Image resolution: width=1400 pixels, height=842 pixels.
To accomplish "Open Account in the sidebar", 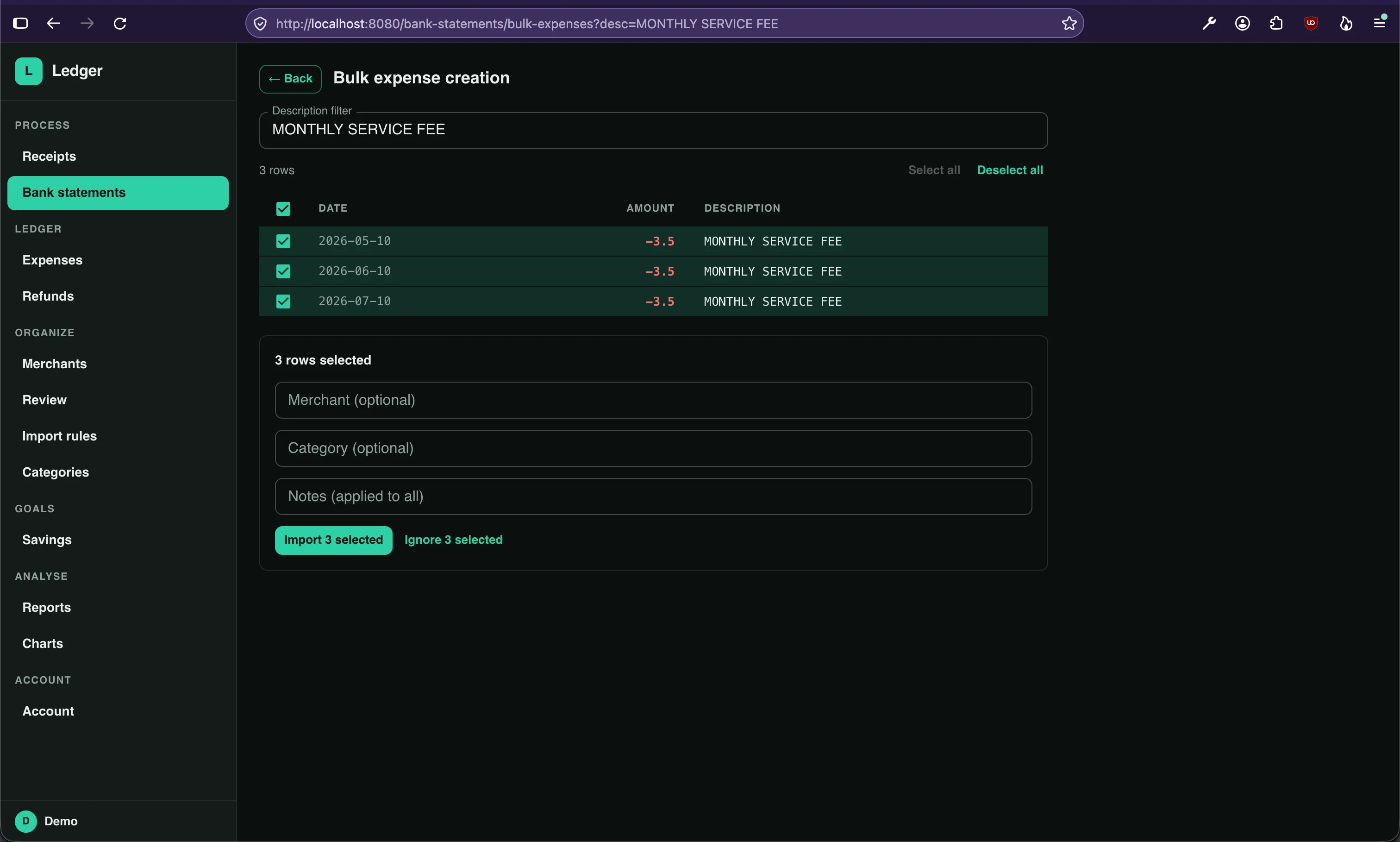I will pos(118,711).
